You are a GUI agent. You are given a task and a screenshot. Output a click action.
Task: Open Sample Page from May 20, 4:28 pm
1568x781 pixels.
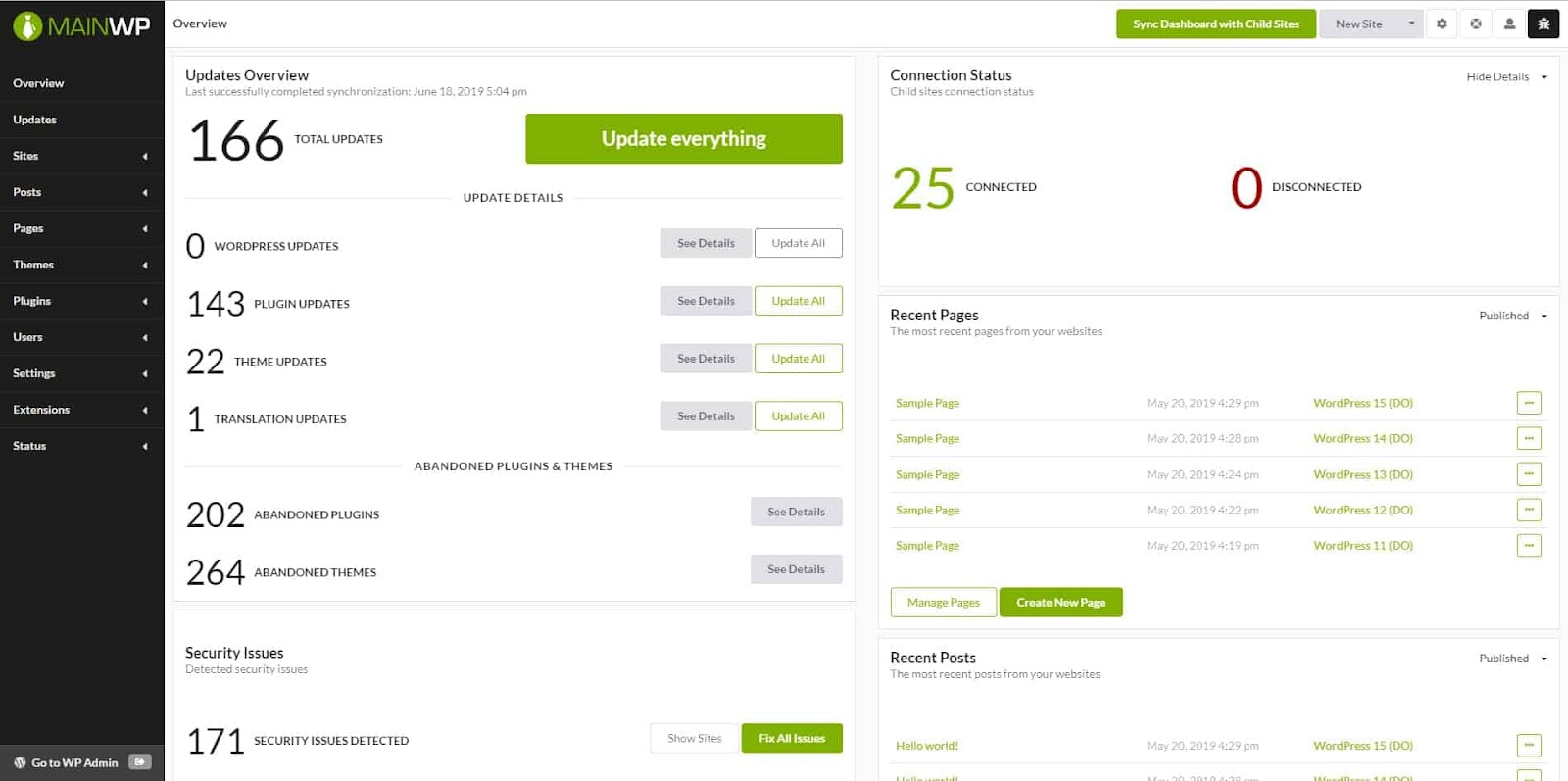[x=927, y=438]
